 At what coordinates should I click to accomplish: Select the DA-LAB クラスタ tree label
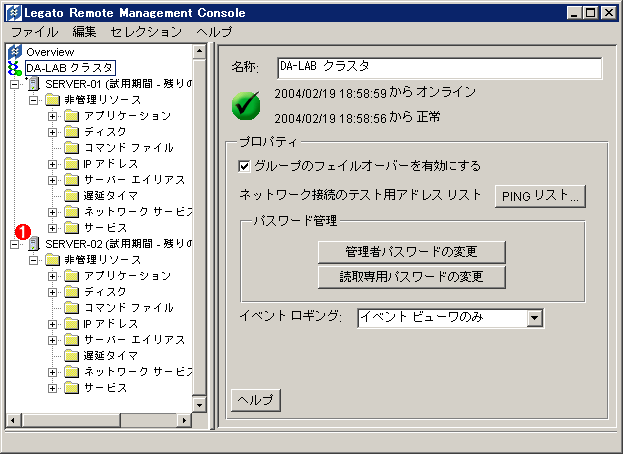[70, 68]
